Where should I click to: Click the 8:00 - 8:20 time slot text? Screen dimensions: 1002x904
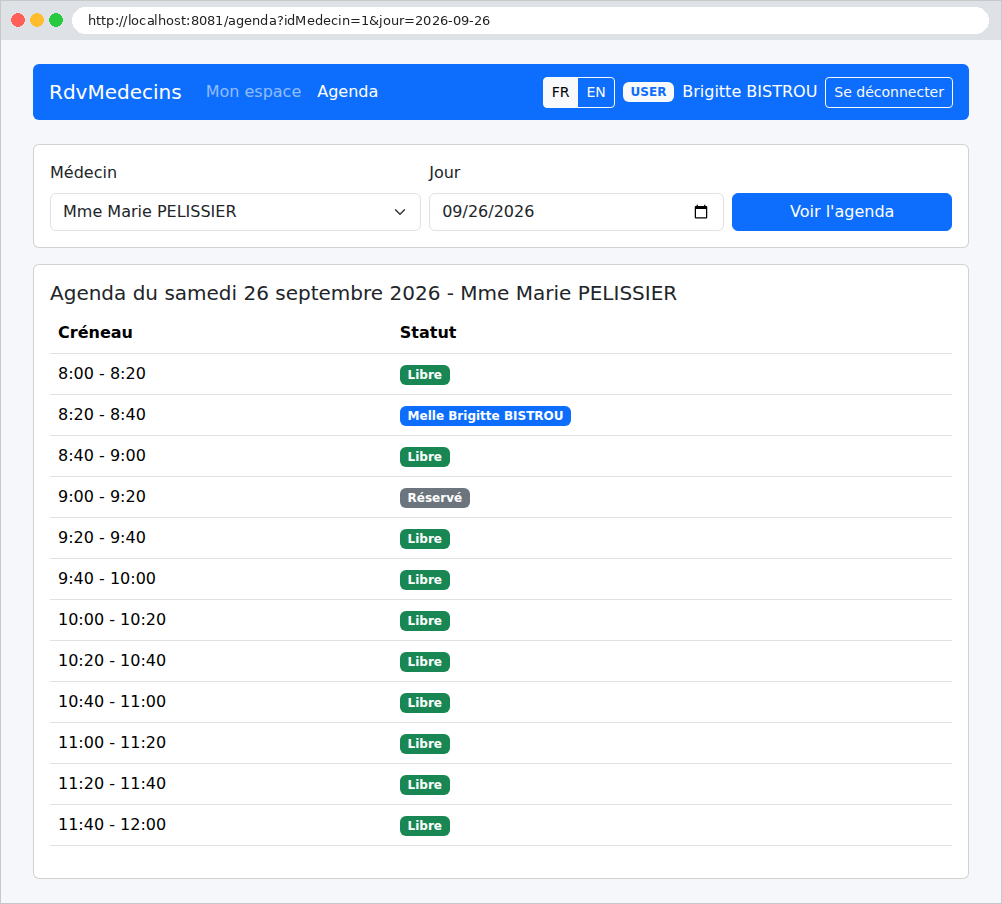102,374
